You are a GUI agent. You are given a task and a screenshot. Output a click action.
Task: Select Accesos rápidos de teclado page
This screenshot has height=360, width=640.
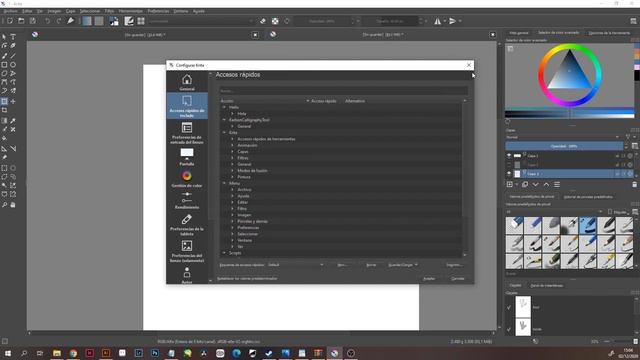tap(187, 106)
